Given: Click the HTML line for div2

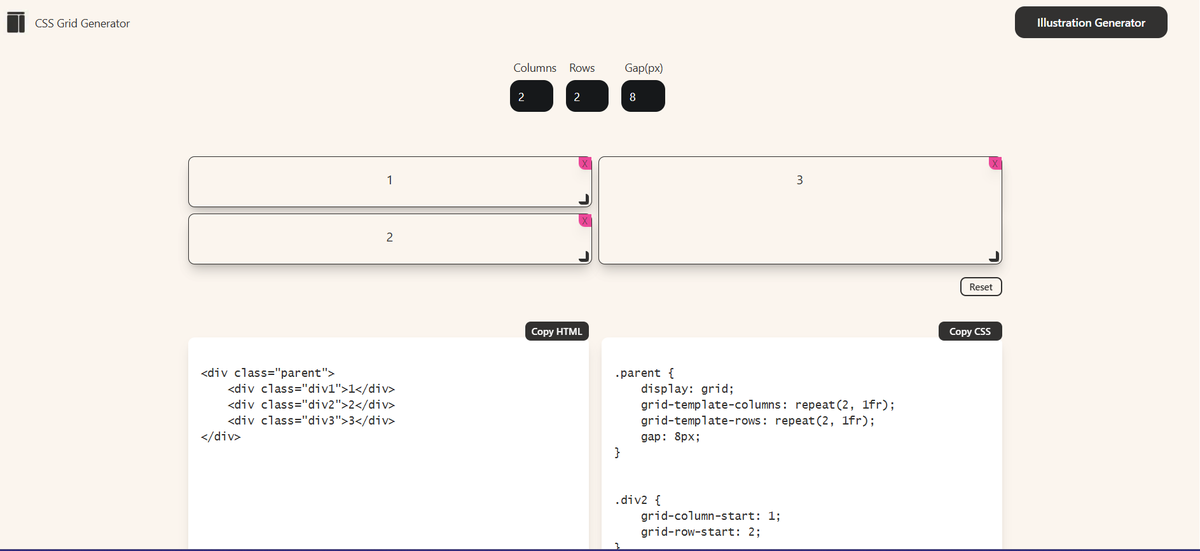Looking at the screenshot, I should (312, 405).
